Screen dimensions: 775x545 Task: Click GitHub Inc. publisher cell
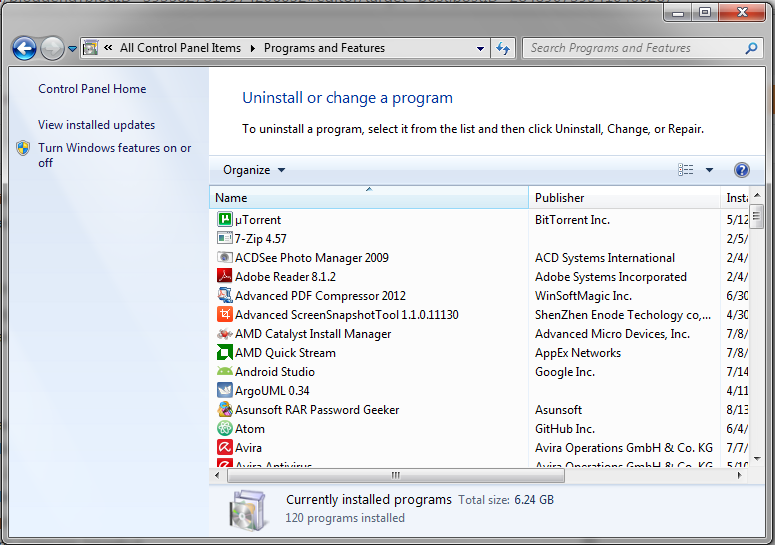click(564, 429)
